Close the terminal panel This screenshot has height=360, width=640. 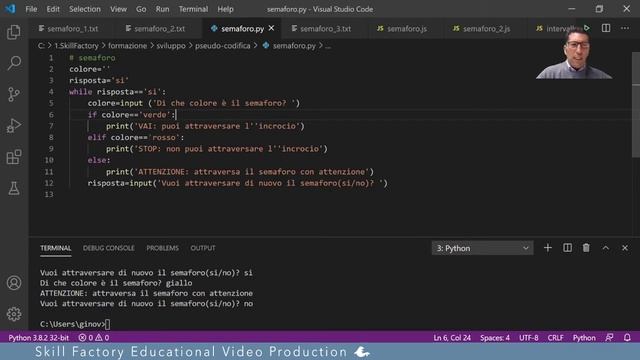point(625,248)
